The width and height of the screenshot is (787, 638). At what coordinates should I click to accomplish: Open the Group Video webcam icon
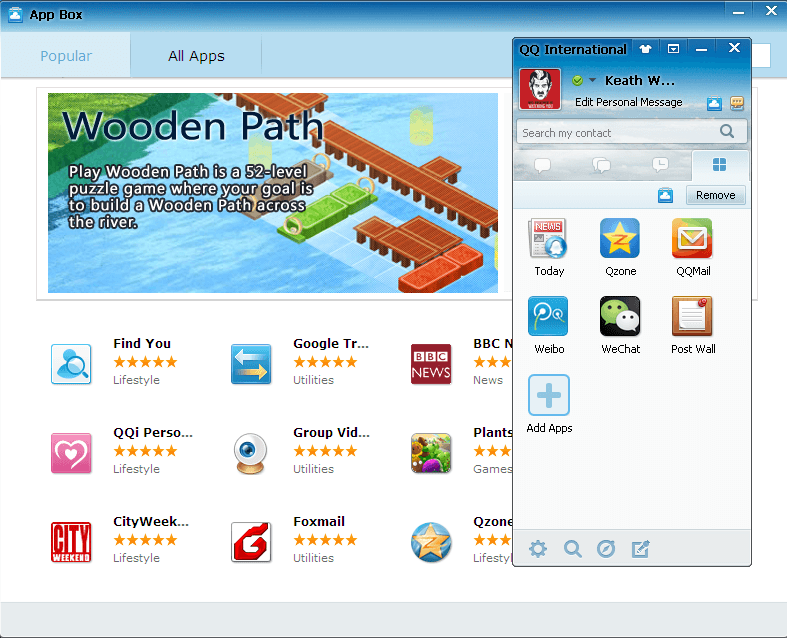coord(250,453)
